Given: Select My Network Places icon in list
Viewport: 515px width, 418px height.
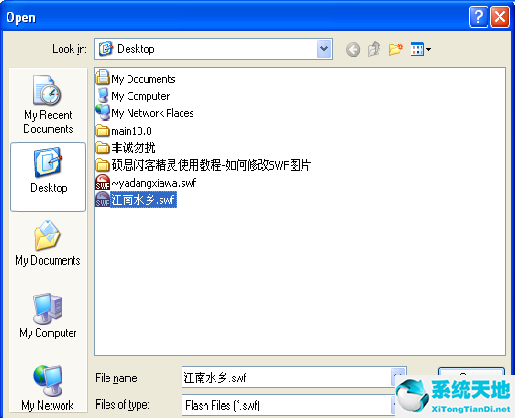Looking at the screenshot, I should (102, 113).
